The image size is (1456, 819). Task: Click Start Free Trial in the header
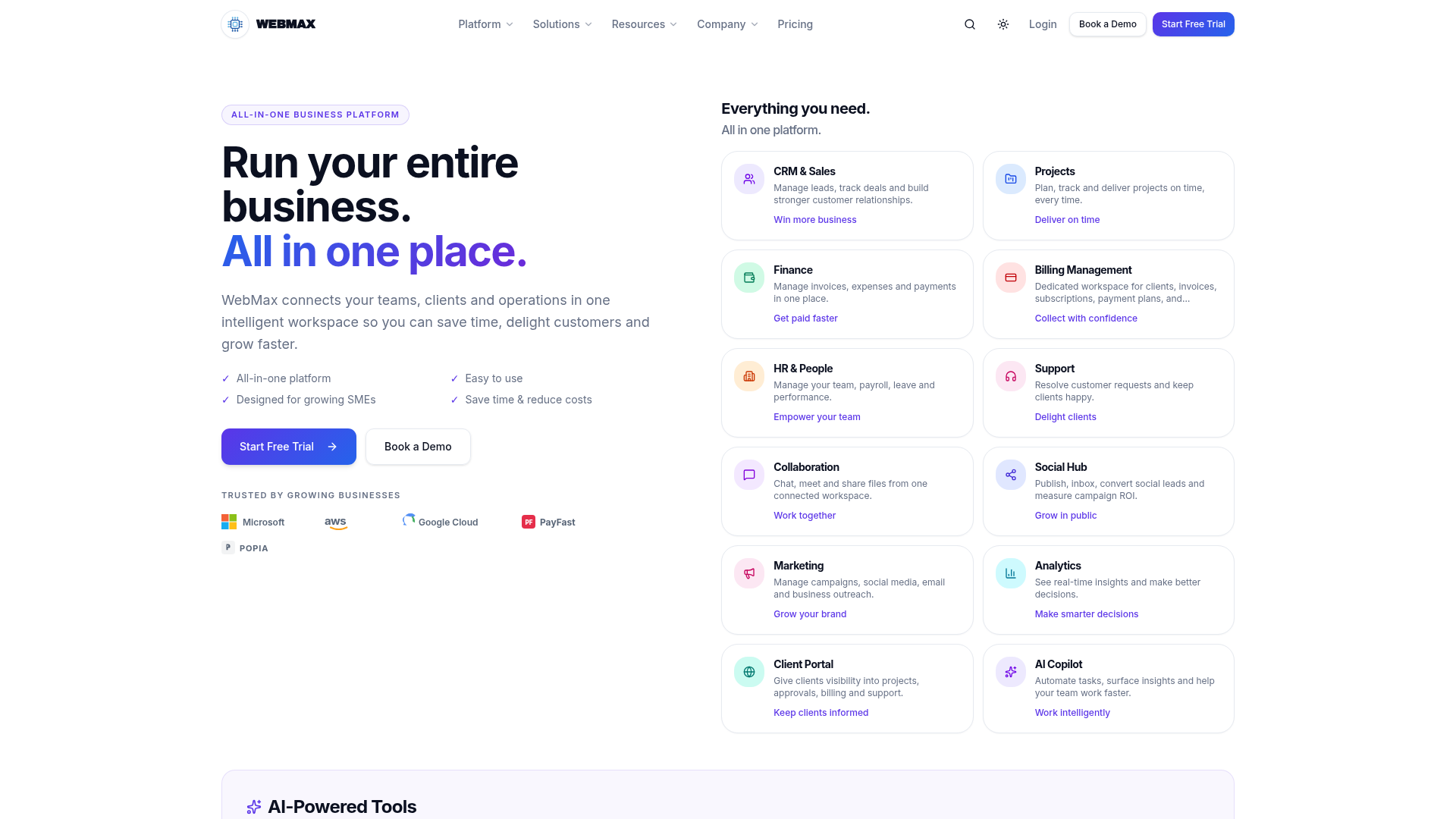tap(1193, 24)
